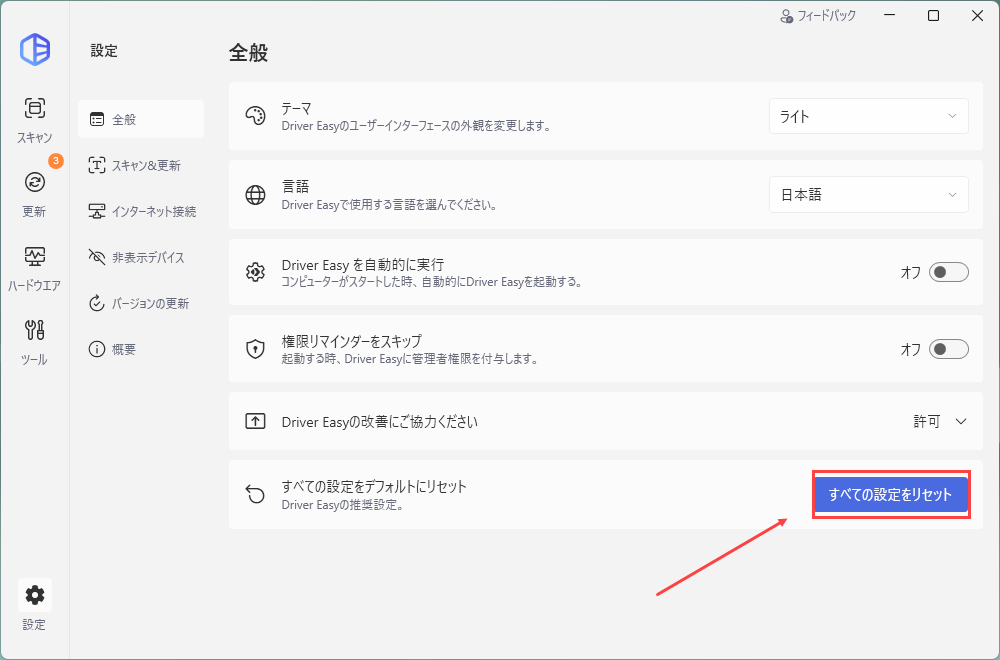Click the 設定 panel heading text
Image resolution: width=1000 pixels, height=660 pixels.
(x=104, y=50)
